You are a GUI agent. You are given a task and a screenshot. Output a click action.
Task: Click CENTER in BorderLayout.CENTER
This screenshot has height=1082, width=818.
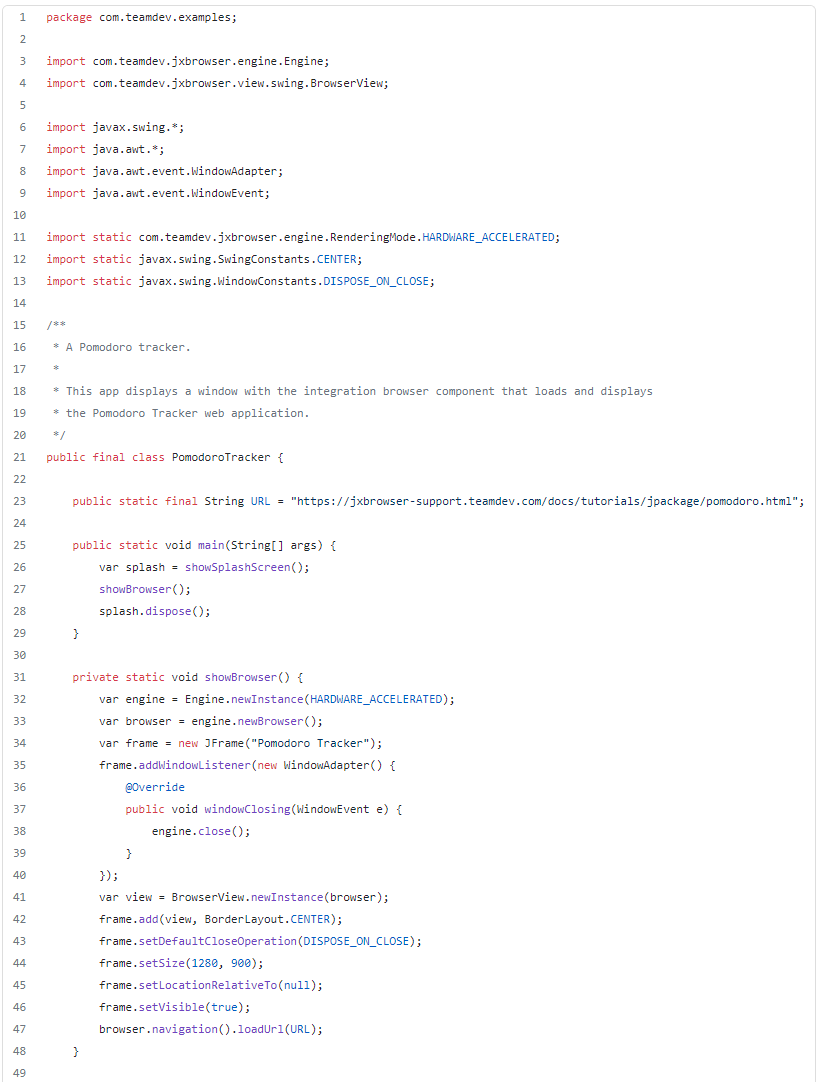pos(310,920)
